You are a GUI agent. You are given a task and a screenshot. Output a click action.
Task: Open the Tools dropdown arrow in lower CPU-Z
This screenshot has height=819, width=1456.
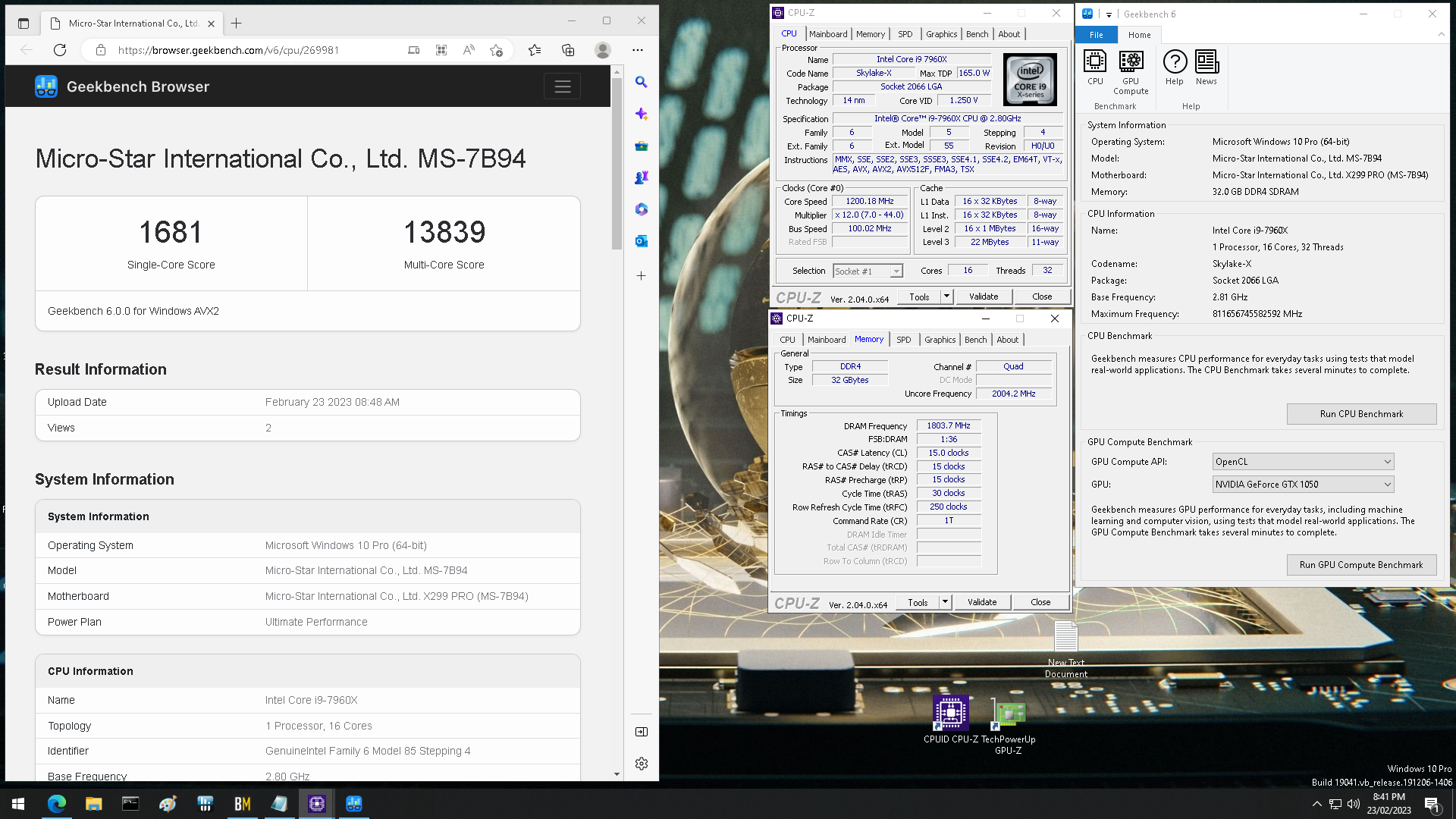(945, 602)
